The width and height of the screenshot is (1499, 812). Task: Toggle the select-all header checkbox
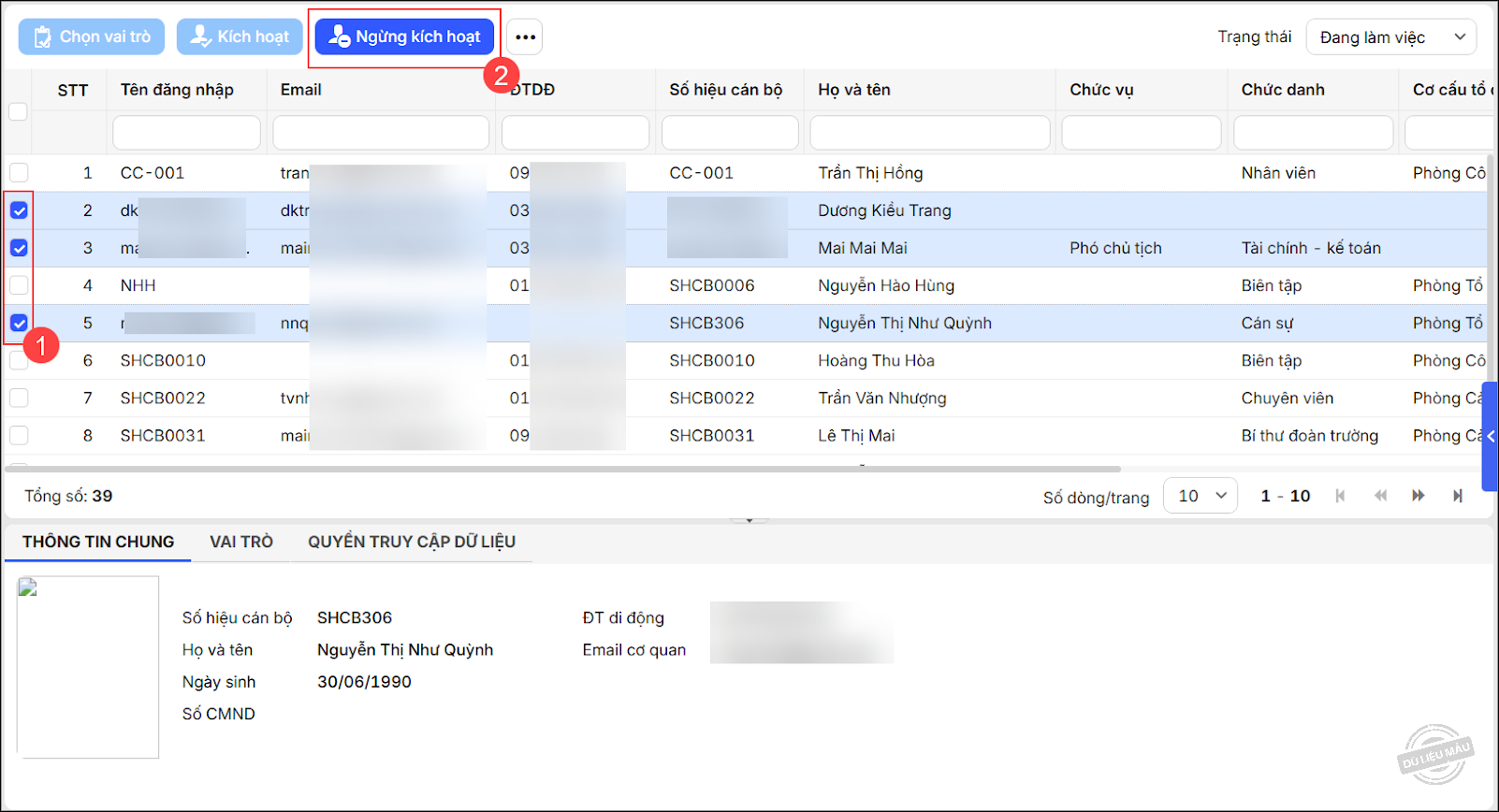coord(18,112)
